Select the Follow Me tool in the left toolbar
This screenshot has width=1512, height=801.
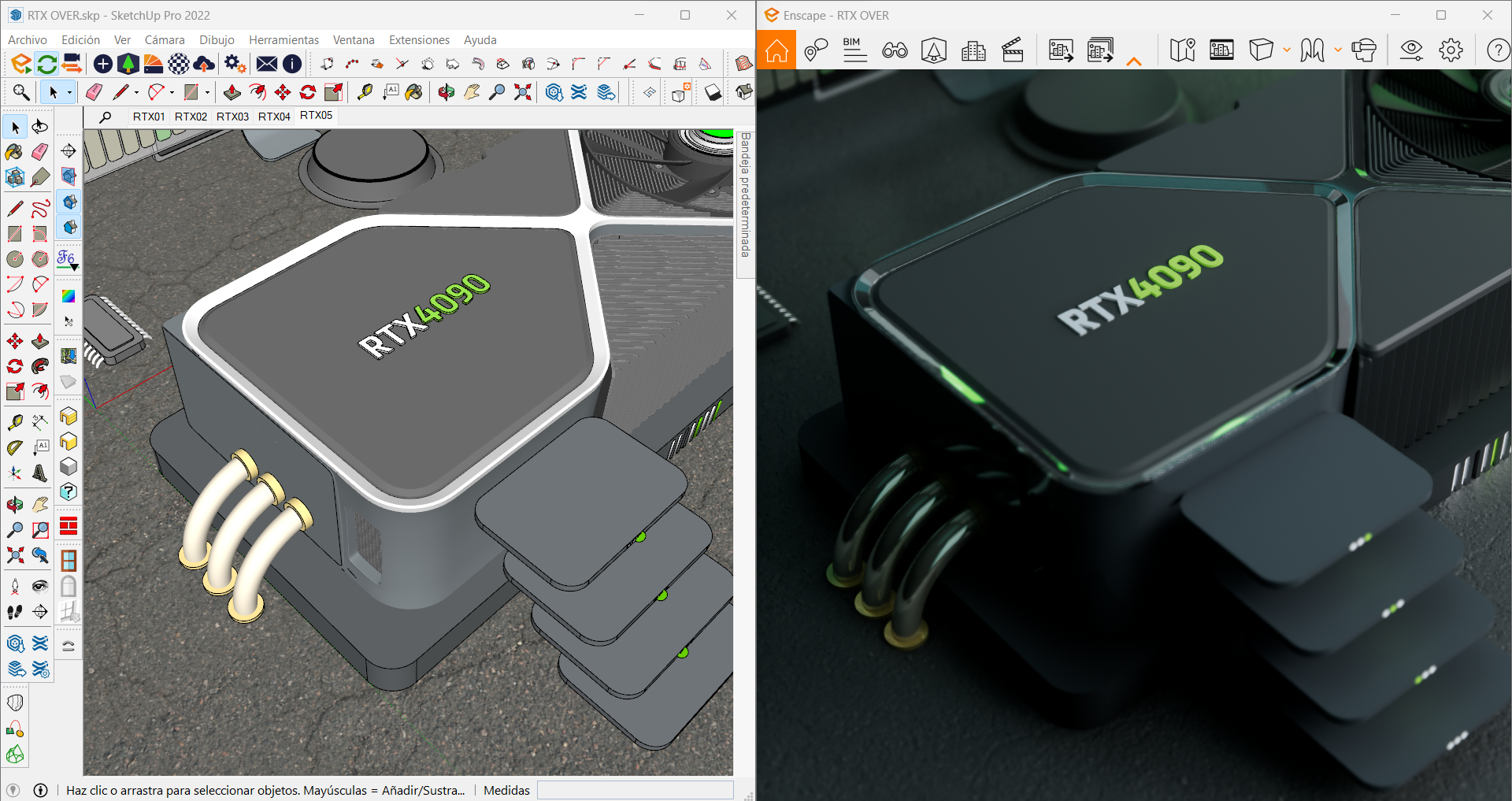pos(40,366)
